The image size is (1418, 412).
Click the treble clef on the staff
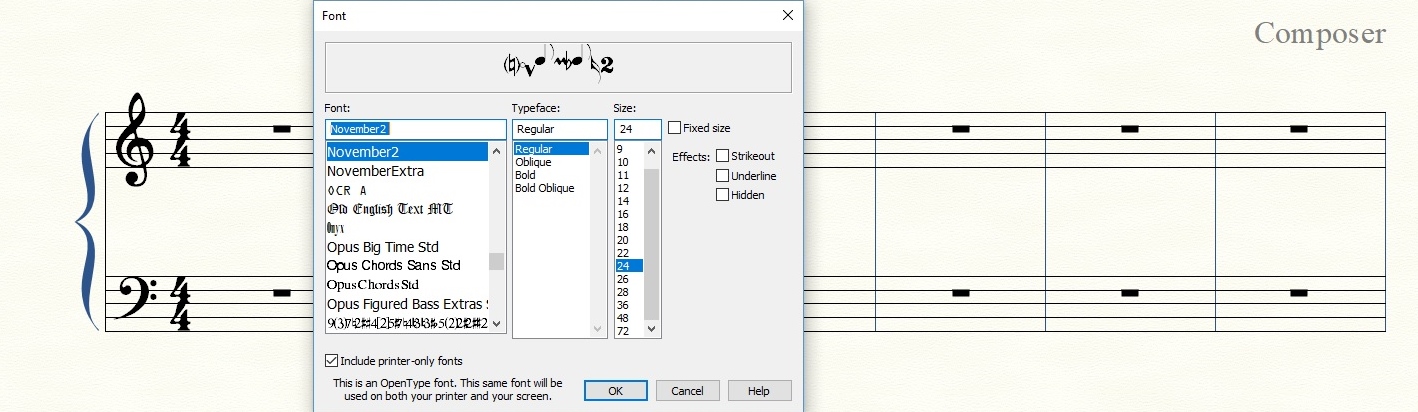pos(134,140)
